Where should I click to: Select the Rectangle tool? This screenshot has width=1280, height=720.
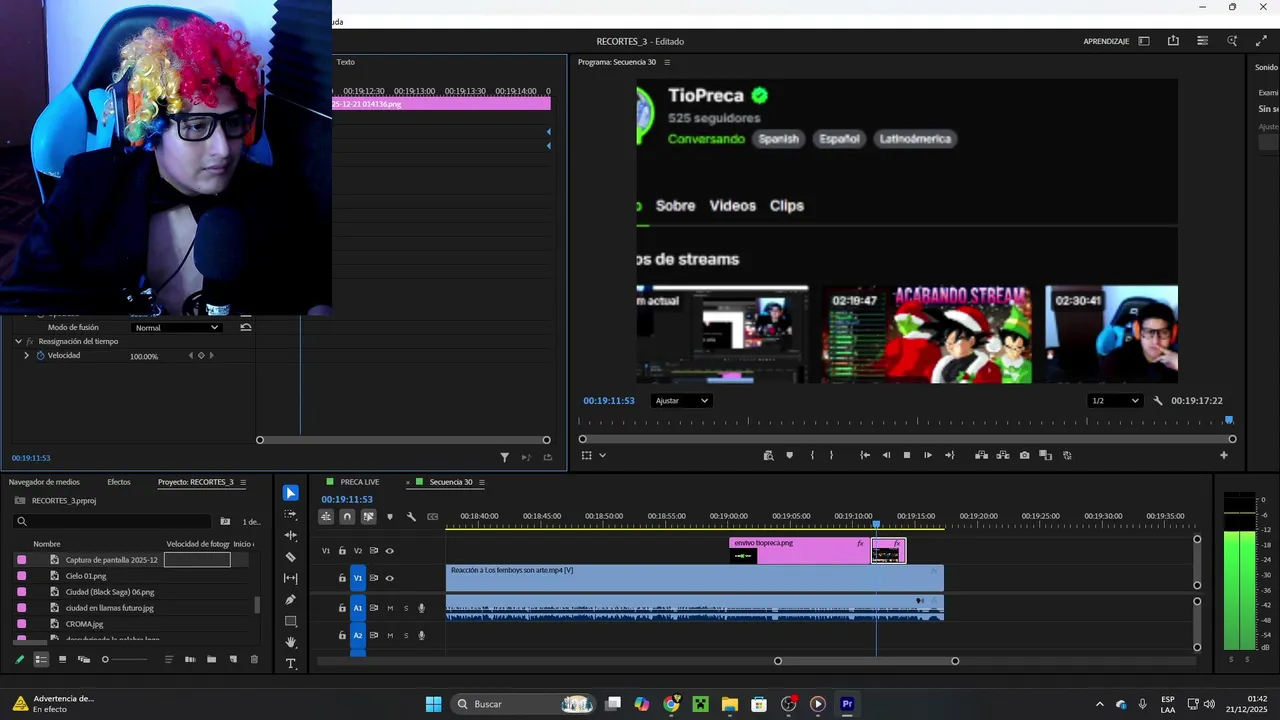291,621
